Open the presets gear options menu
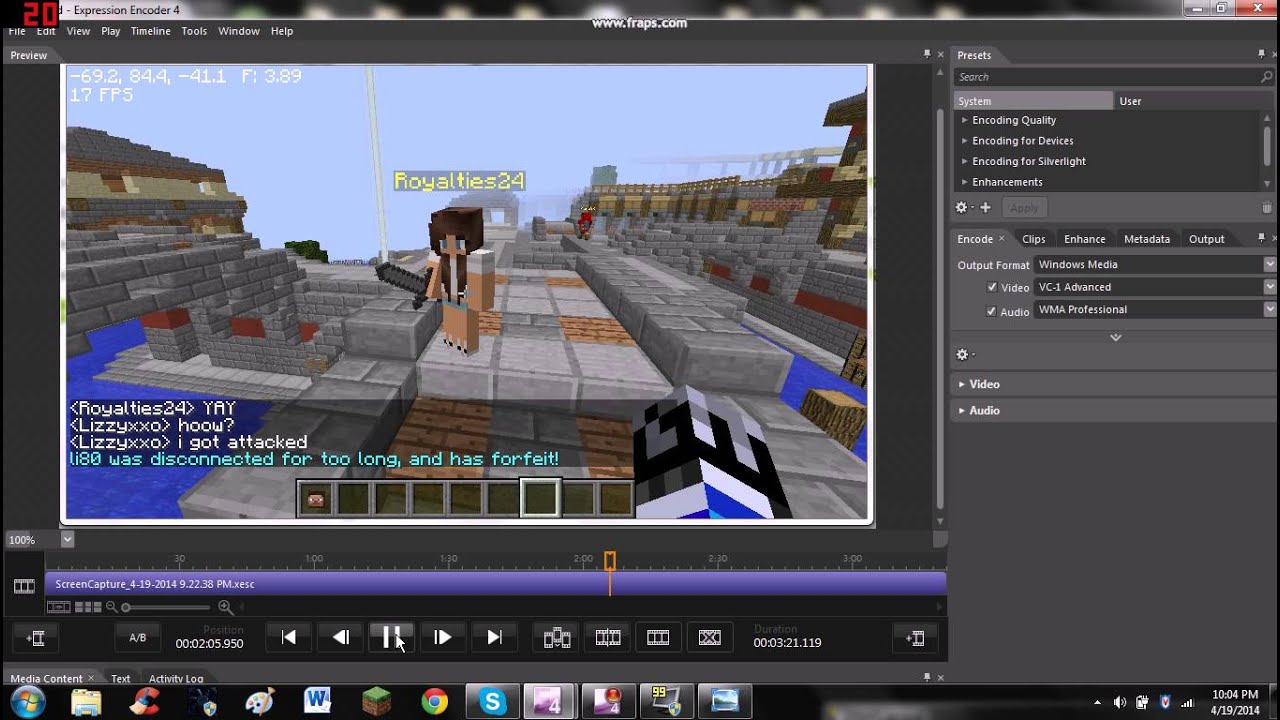 pyautogui.click(x=962, y=208)
